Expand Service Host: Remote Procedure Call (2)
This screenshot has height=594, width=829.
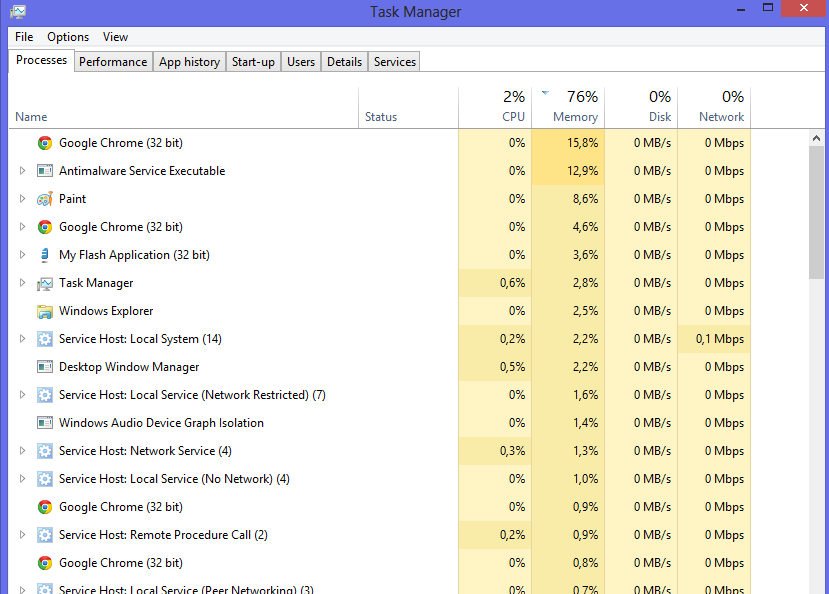tap(22, 535)
